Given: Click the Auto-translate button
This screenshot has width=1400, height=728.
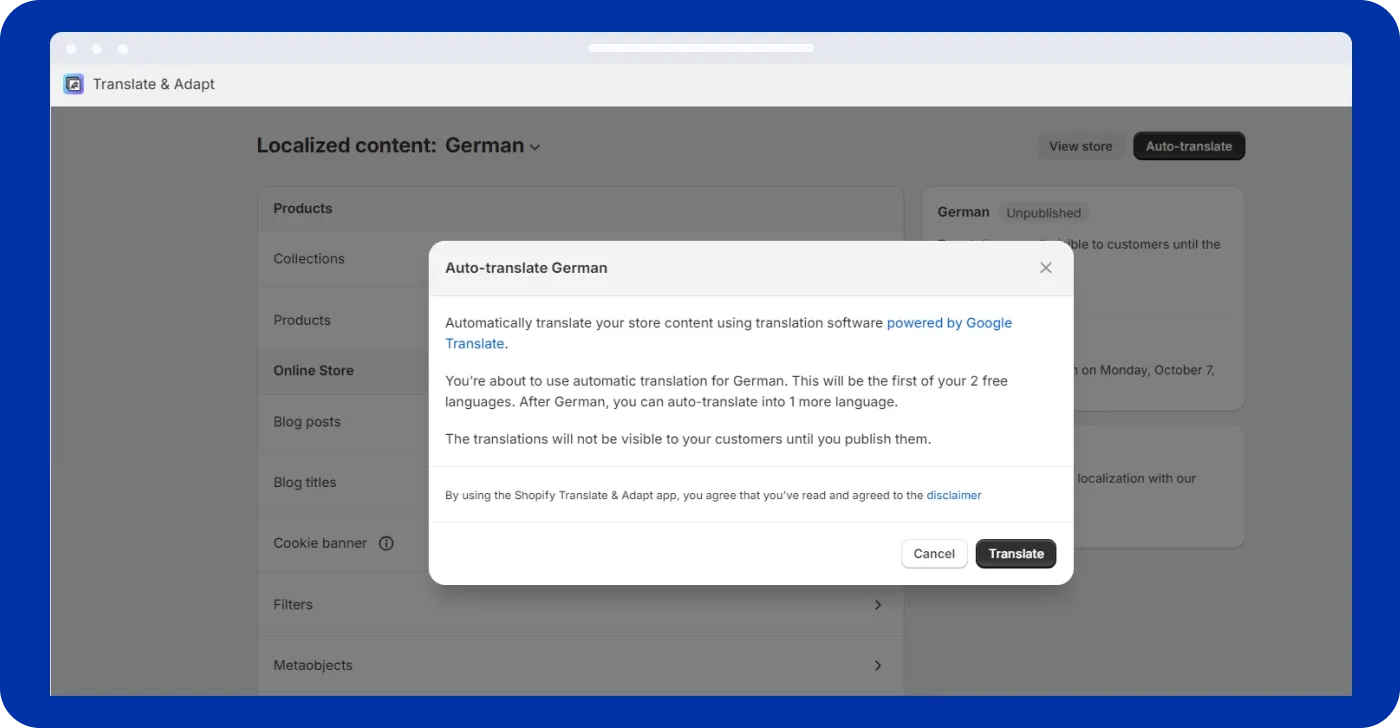Looking at the screenshot, I should tap(1188, 146).
